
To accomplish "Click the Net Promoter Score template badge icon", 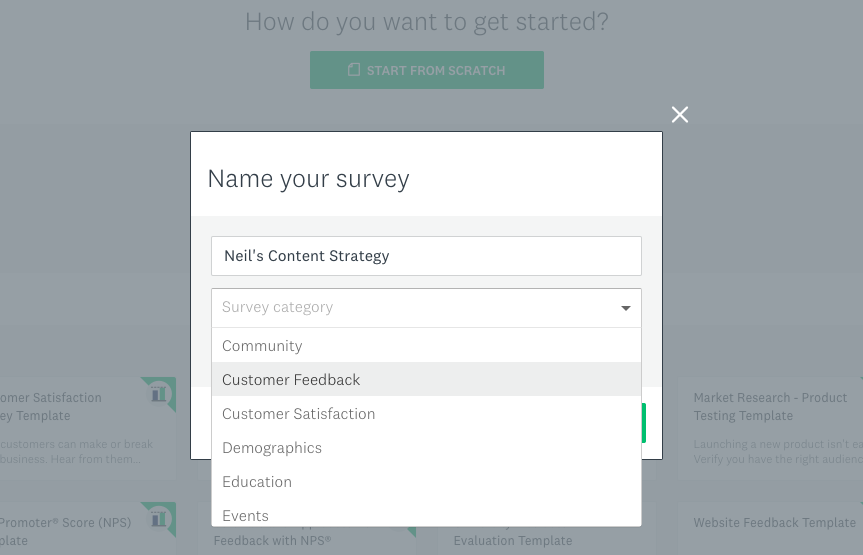I will coord(159,519).
